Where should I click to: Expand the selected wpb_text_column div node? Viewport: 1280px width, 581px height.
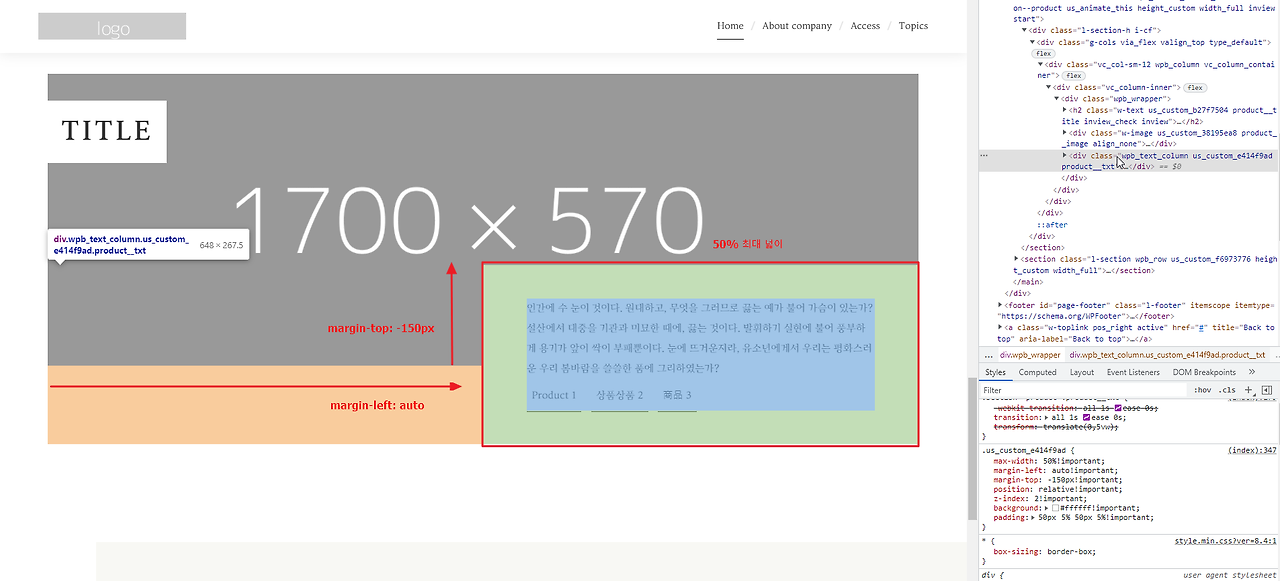pyautogui.click(x=1064, y=156)
